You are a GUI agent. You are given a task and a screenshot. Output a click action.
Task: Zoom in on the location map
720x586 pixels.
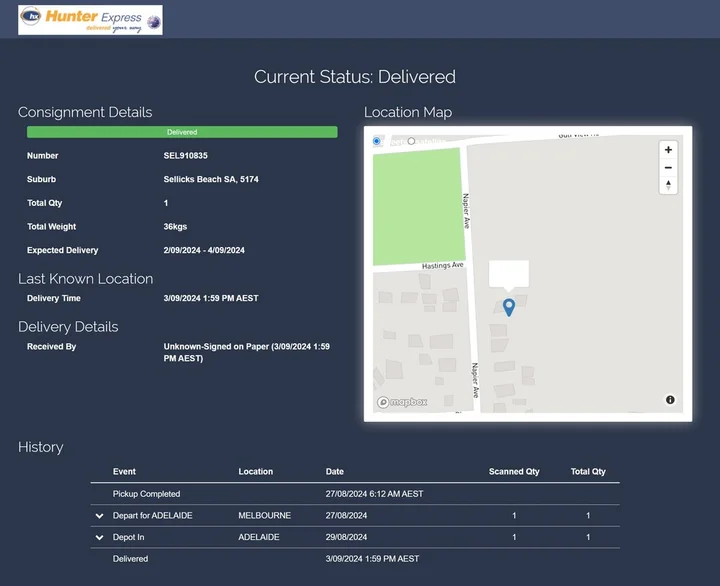click(668, 150)
